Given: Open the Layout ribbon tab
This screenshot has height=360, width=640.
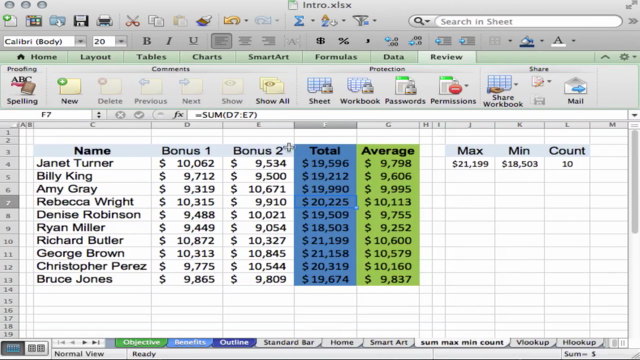Looking at the screenshot, I should [x=95, y=57].
